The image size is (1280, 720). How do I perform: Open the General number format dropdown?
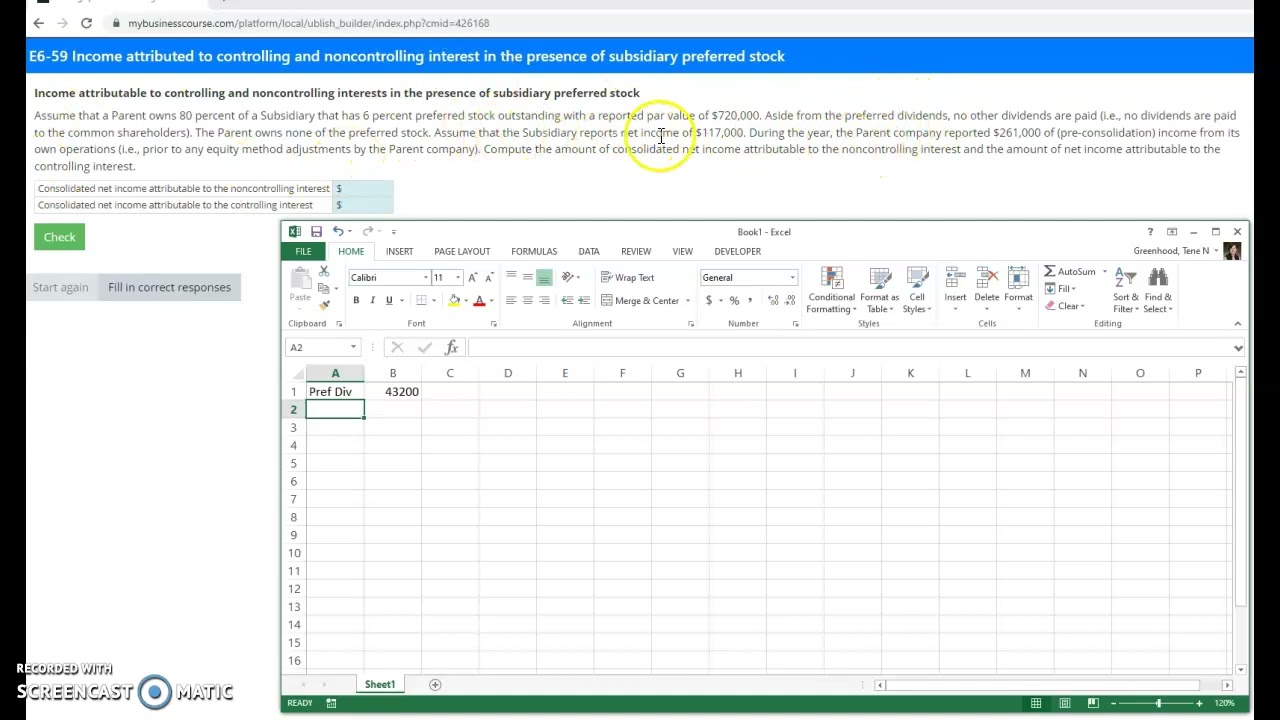pos(793,277)
